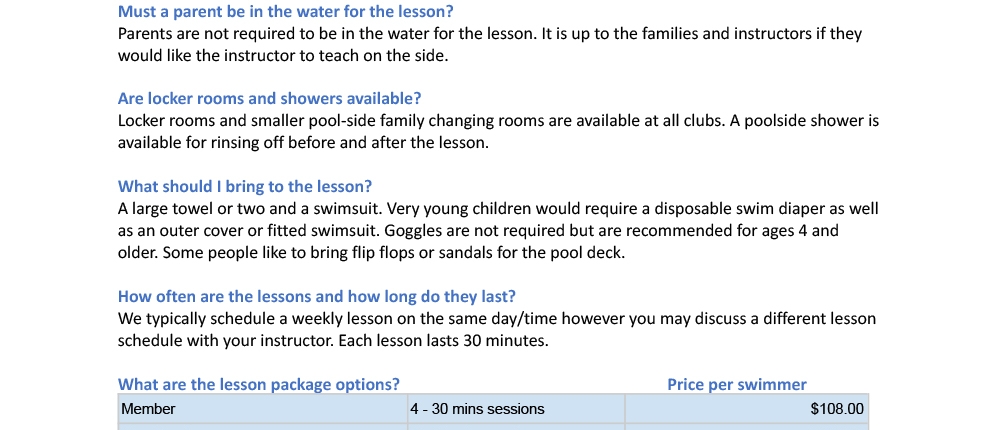Click the line starting 'We typically schedule a weekly lesson'
1000x430 pixels.
(x=497, y=318)
